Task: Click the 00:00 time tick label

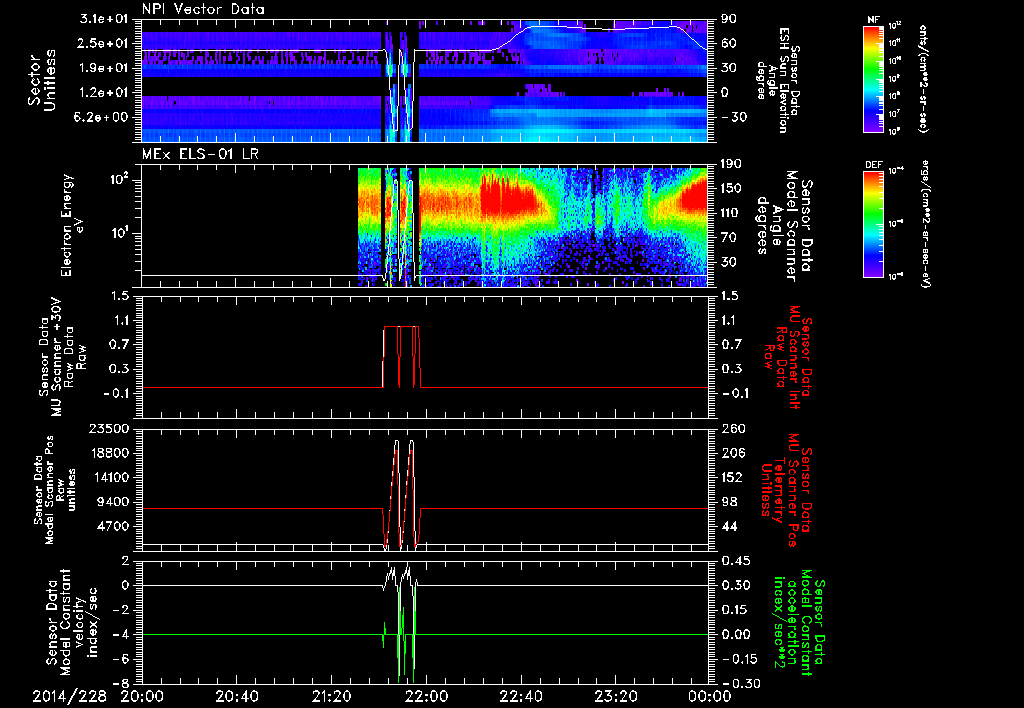Action: tap(709, 696)
